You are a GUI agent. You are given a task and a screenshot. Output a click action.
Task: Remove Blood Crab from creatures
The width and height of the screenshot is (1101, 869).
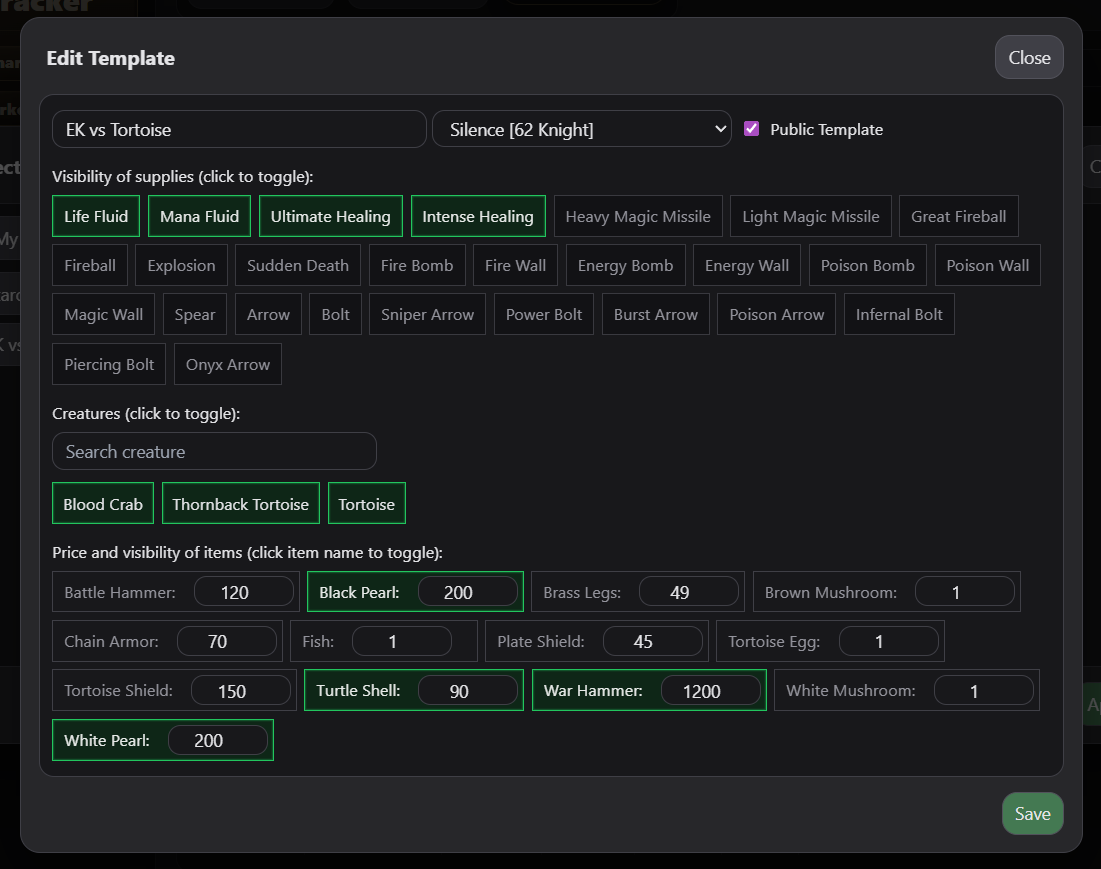pos(103,504)
